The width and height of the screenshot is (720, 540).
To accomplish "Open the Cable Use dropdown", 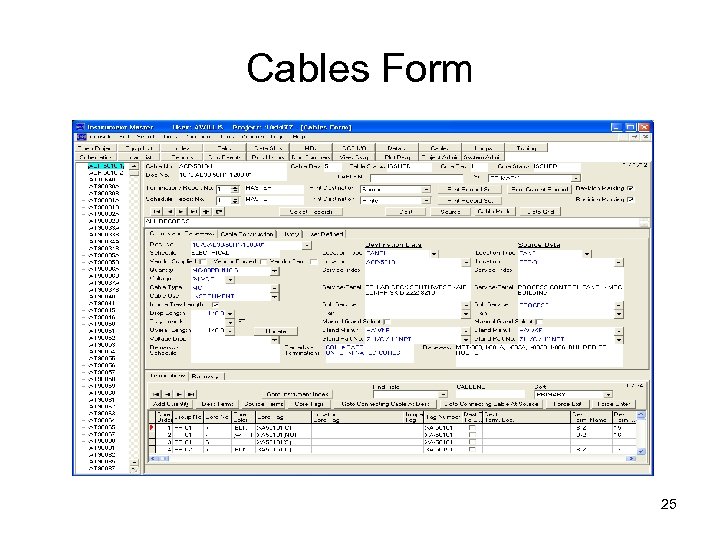I will pyautogui.click(x=274, y=296).
